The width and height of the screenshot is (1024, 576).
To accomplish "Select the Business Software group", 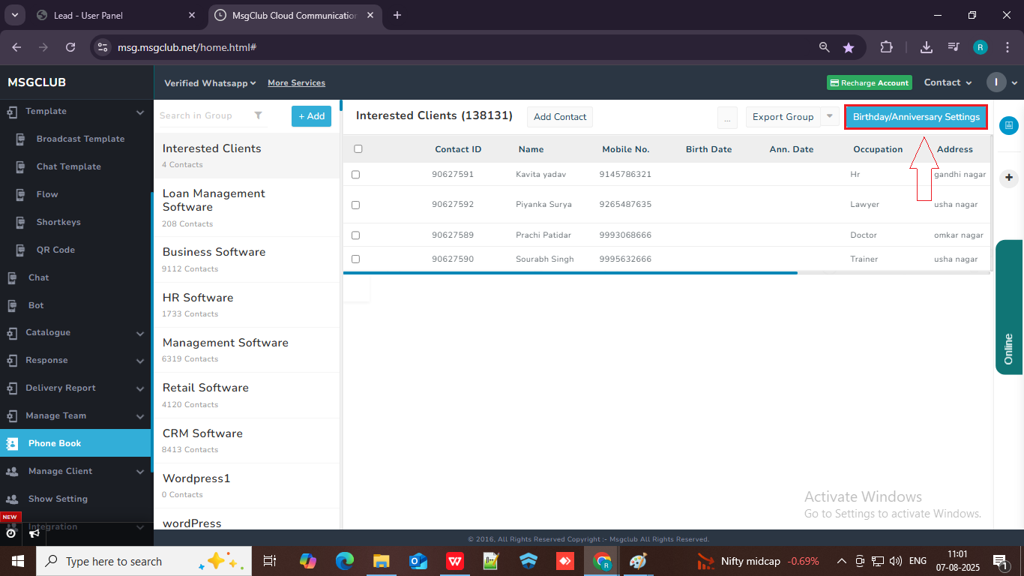I will point(247,259).
